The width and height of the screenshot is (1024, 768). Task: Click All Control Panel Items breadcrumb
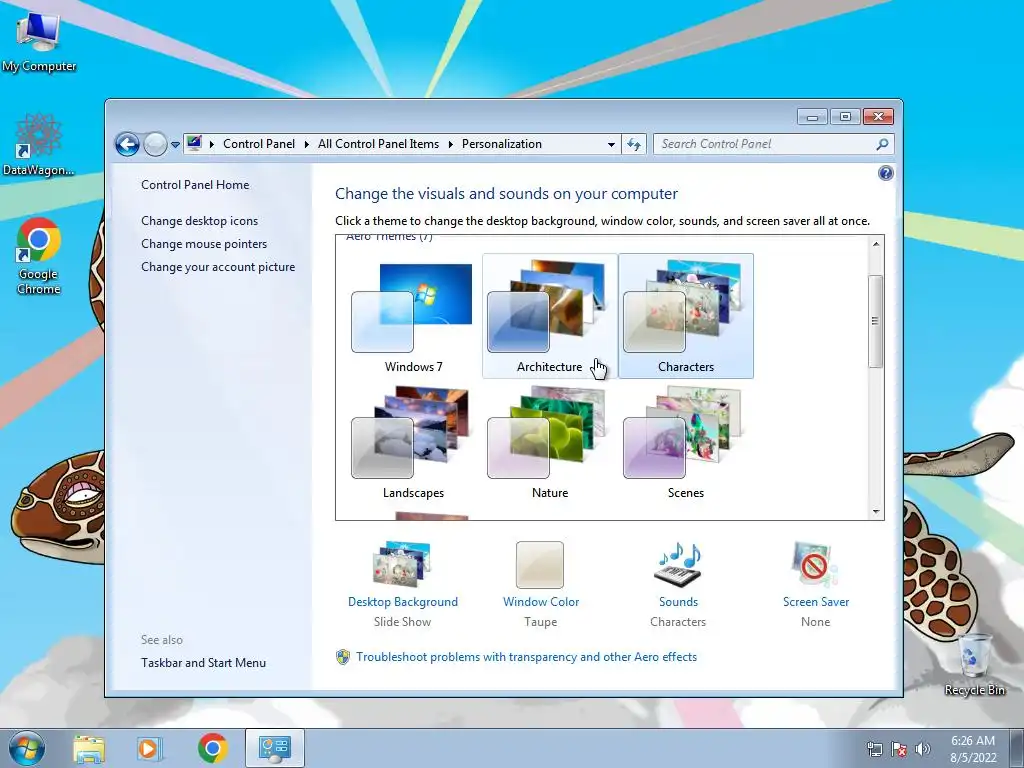(378, 144)
